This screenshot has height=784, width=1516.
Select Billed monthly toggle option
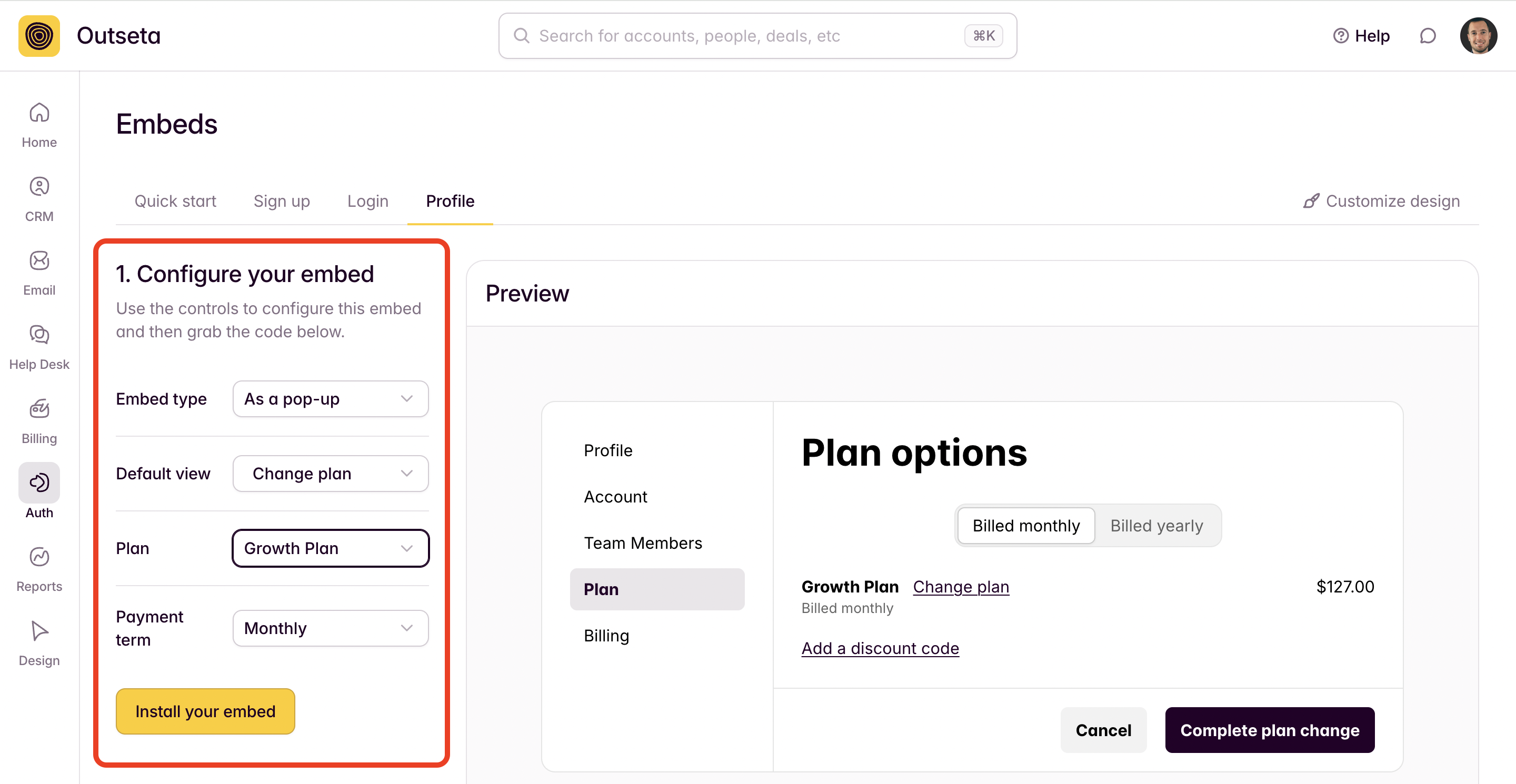pos(1026,525)
